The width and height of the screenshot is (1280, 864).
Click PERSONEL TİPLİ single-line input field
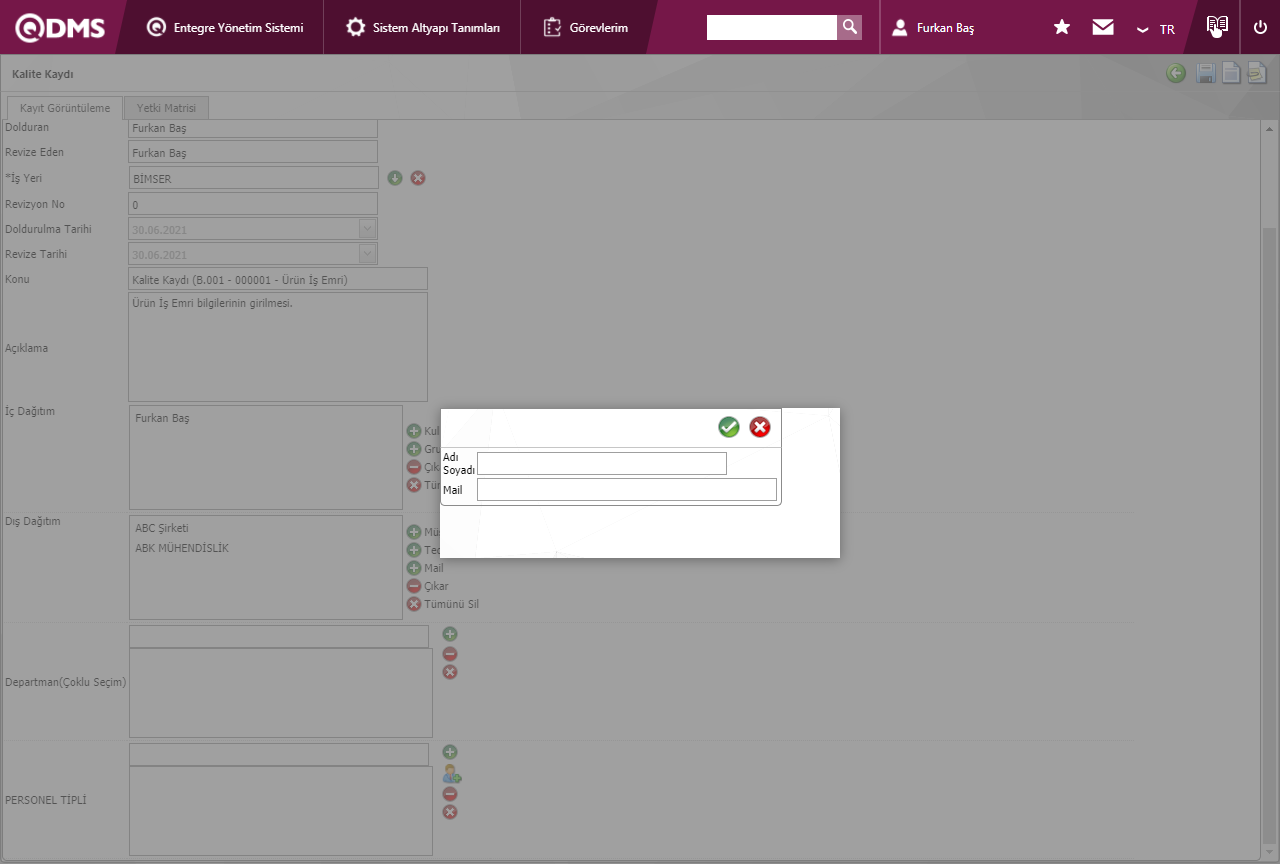click(279, 754)
